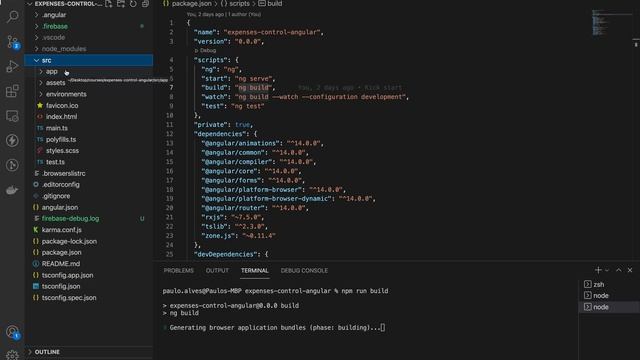The height and width of the screenshot is (360, 640).
Task: Switch to the TERMINAL tab
Action: pos(255,271)
